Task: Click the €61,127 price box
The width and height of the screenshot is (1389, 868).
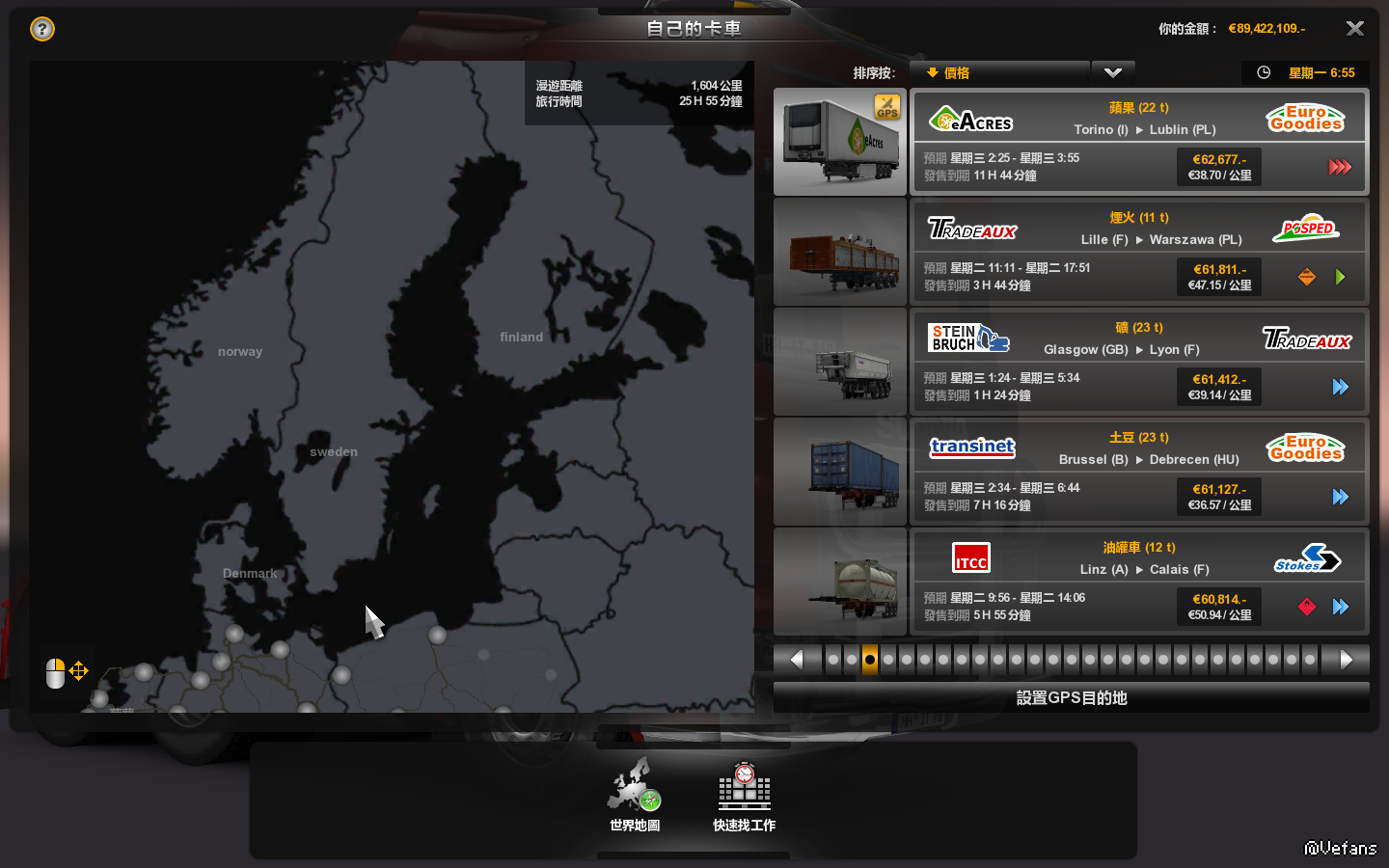Action: (x=1219, y=497)
